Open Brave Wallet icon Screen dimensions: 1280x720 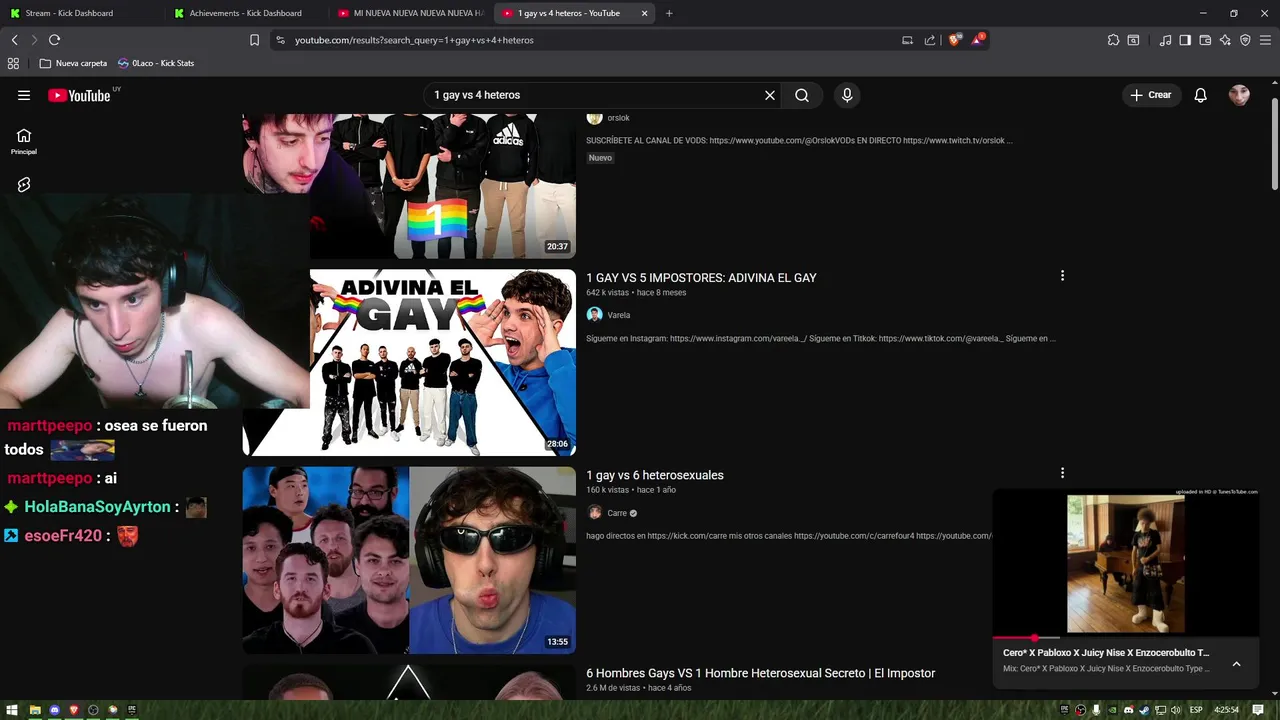coord(1205,40)
